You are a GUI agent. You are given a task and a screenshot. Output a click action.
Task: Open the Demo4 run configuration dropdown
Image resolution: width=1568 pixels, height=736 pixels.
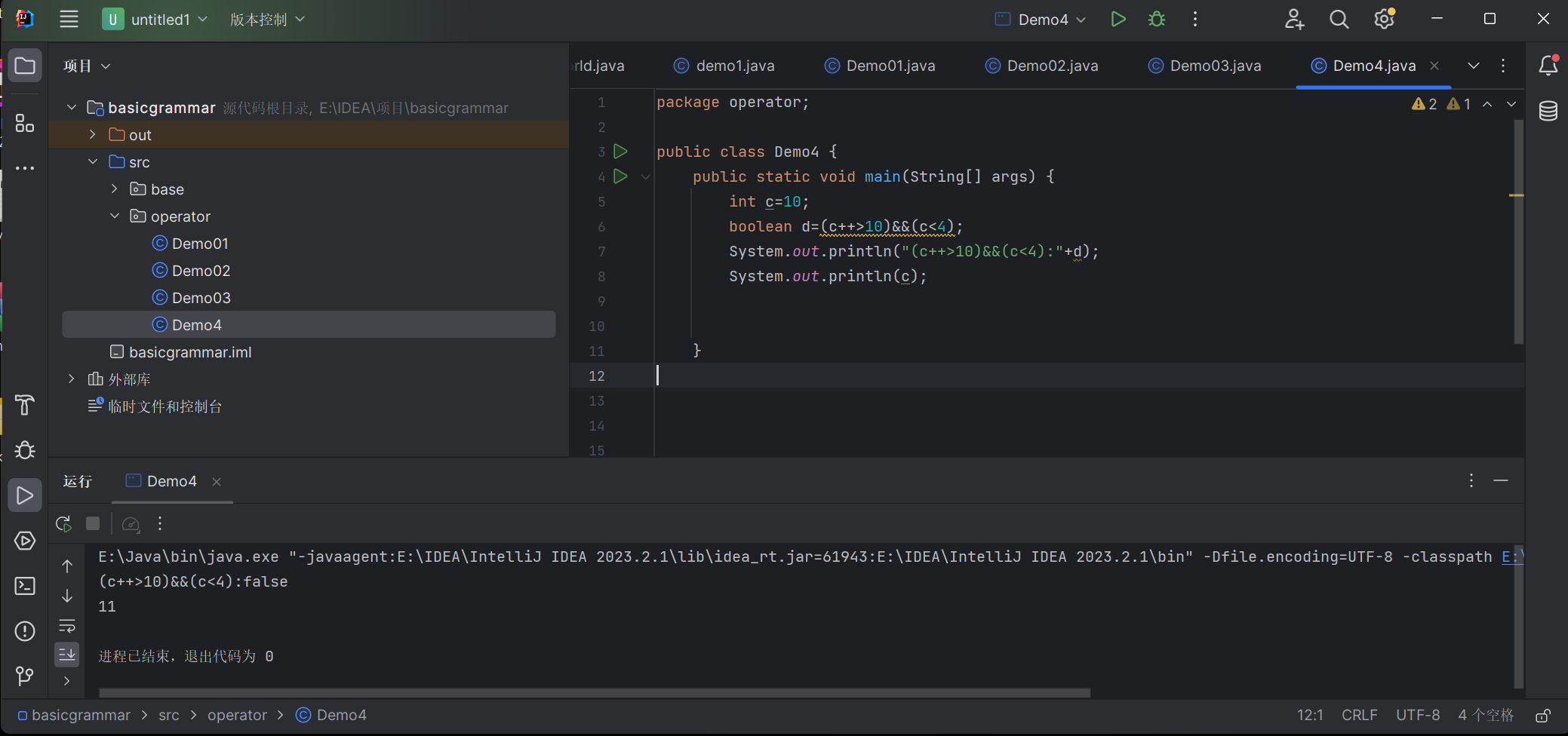pos(1041,20)
